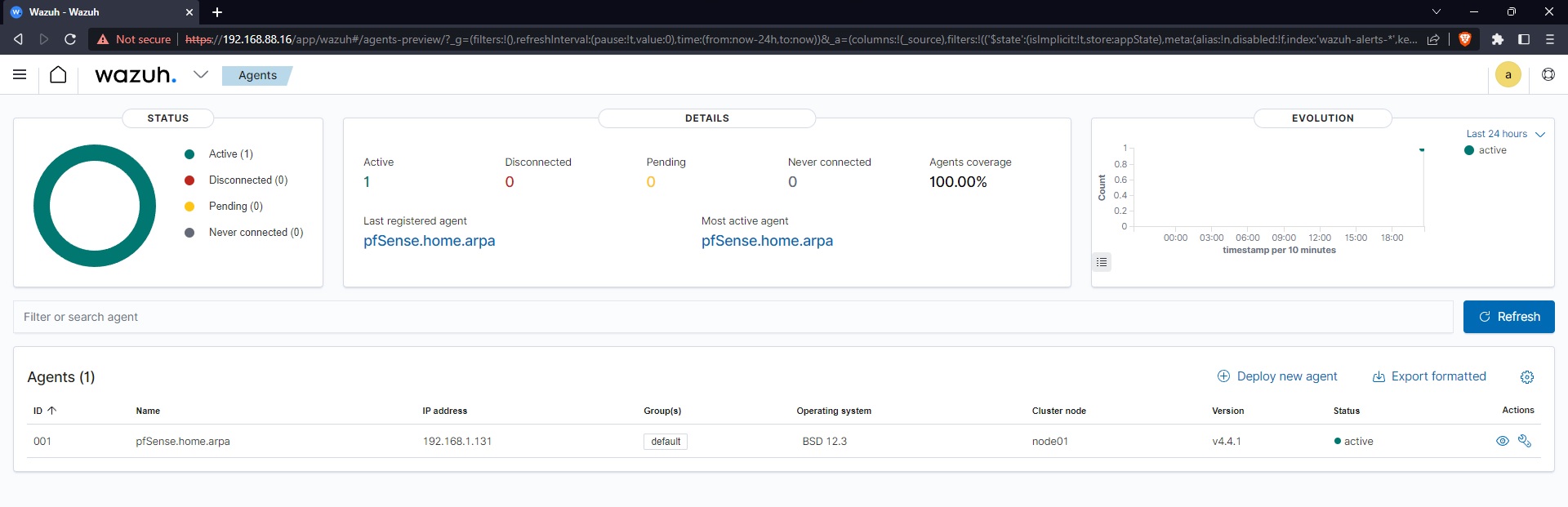Open the Last 24 hours time dropdown
The width and height of the screenshot is (1568, 507).
tap(1505, 134)
